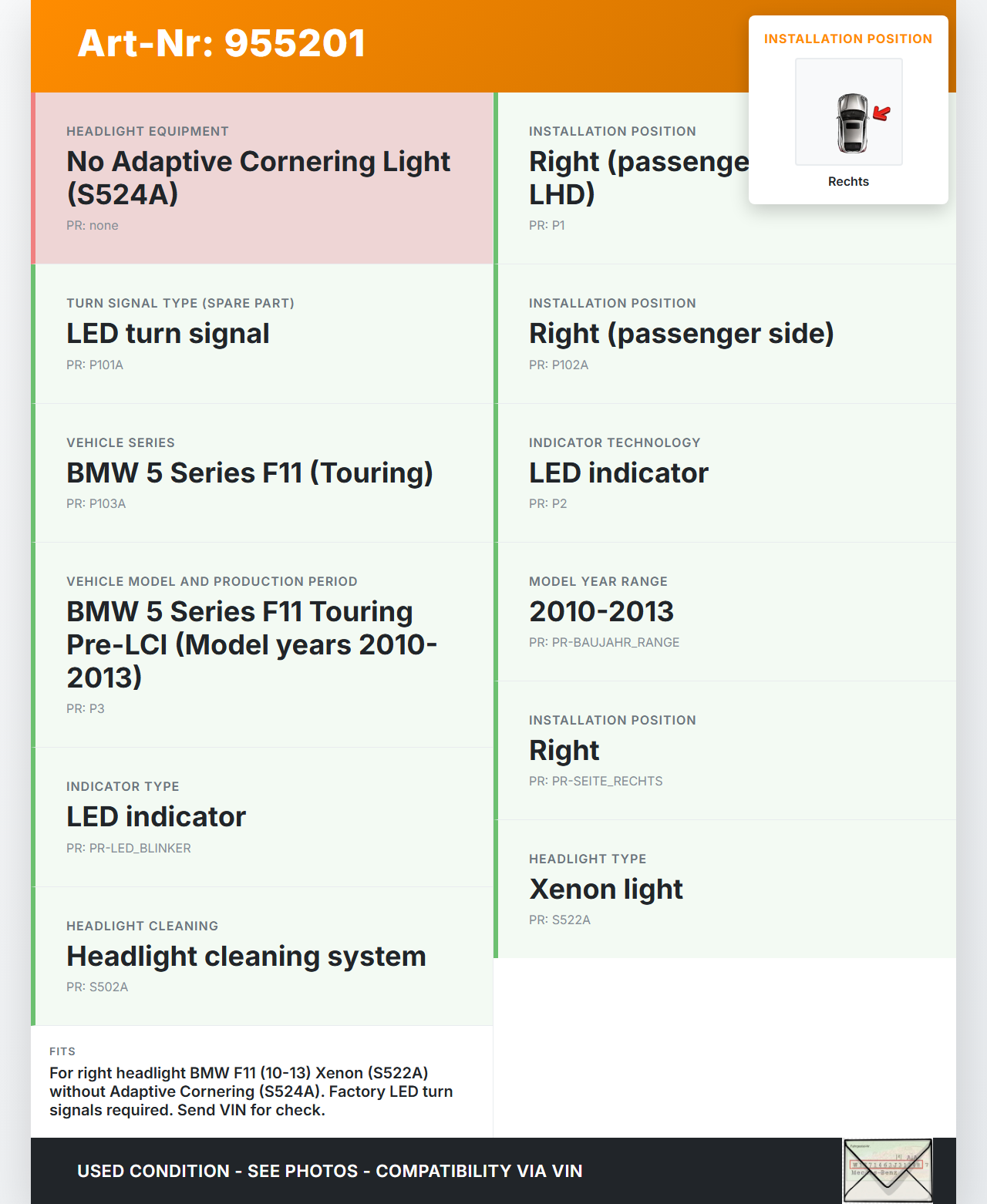
Task: Click the Fits description paragraph
Action: coord(251,1091)
